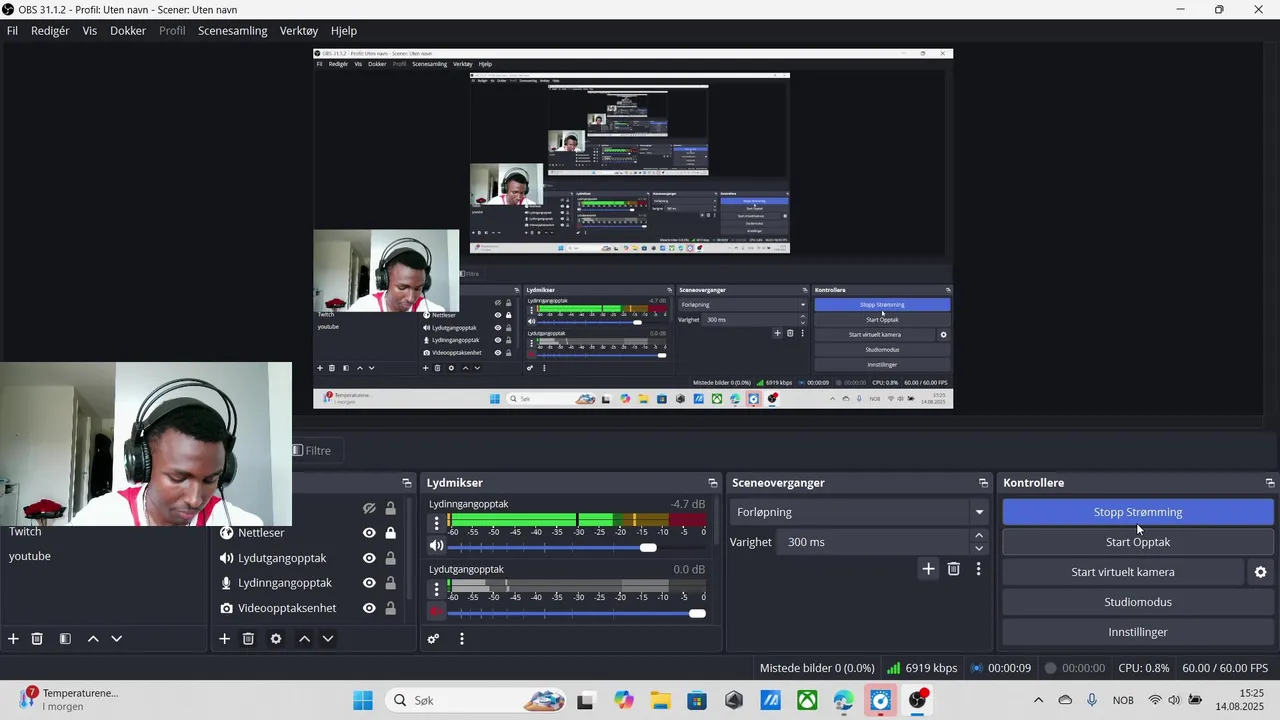Show the hidden top source crossed-eye
The height and width of the screenshot is (720, 1280).
click(x=369, y=508)
